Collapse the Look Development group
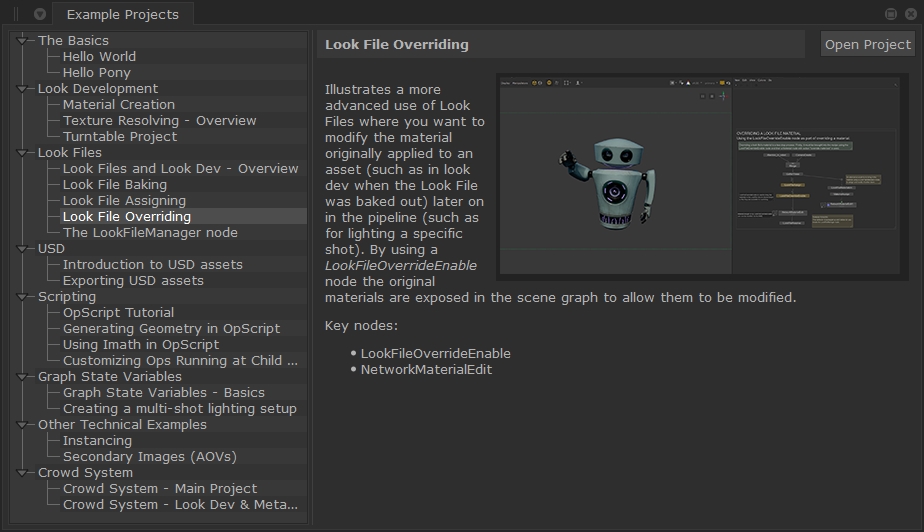The width and height of the screenshot is (924, 532). 22,89
